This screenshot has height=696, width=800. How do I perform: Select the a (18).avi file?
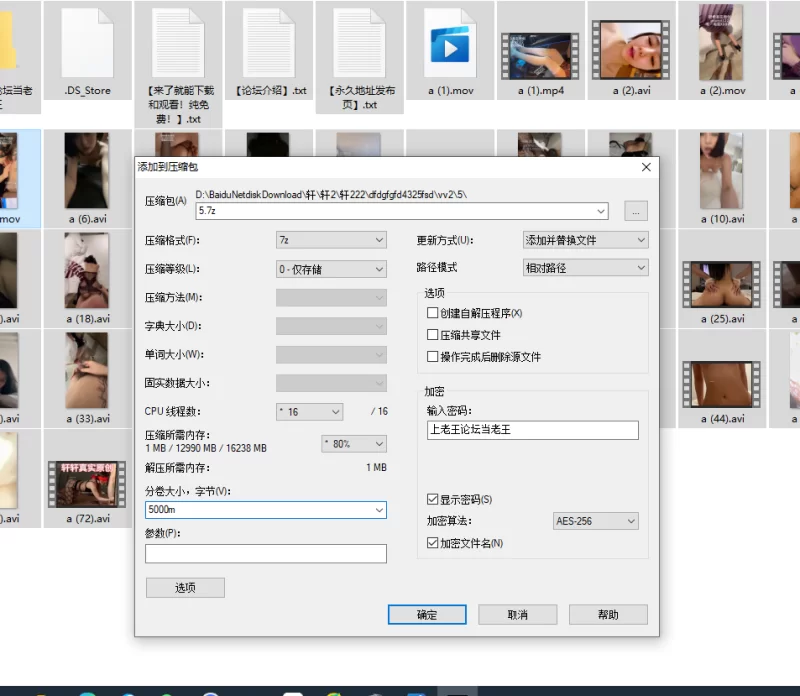(x=87, y=279)
